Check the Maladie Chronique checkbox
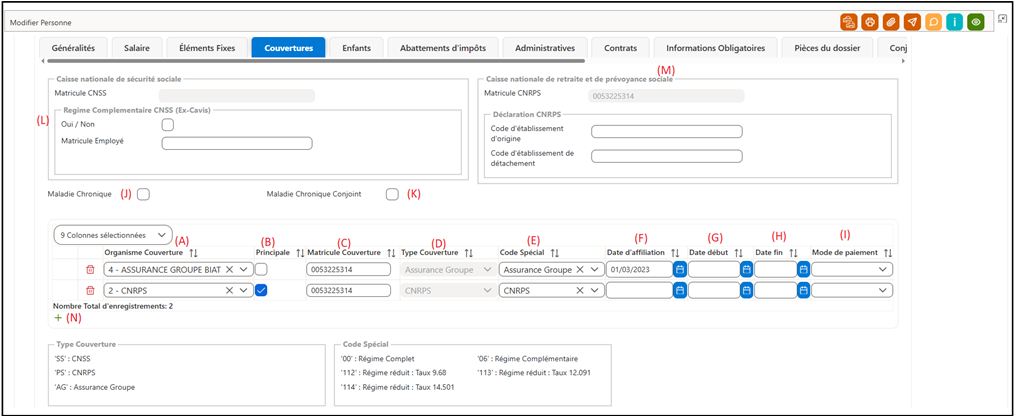This screenshot has height=416, width=1014. pyautogui.click(x=144, y=194)
